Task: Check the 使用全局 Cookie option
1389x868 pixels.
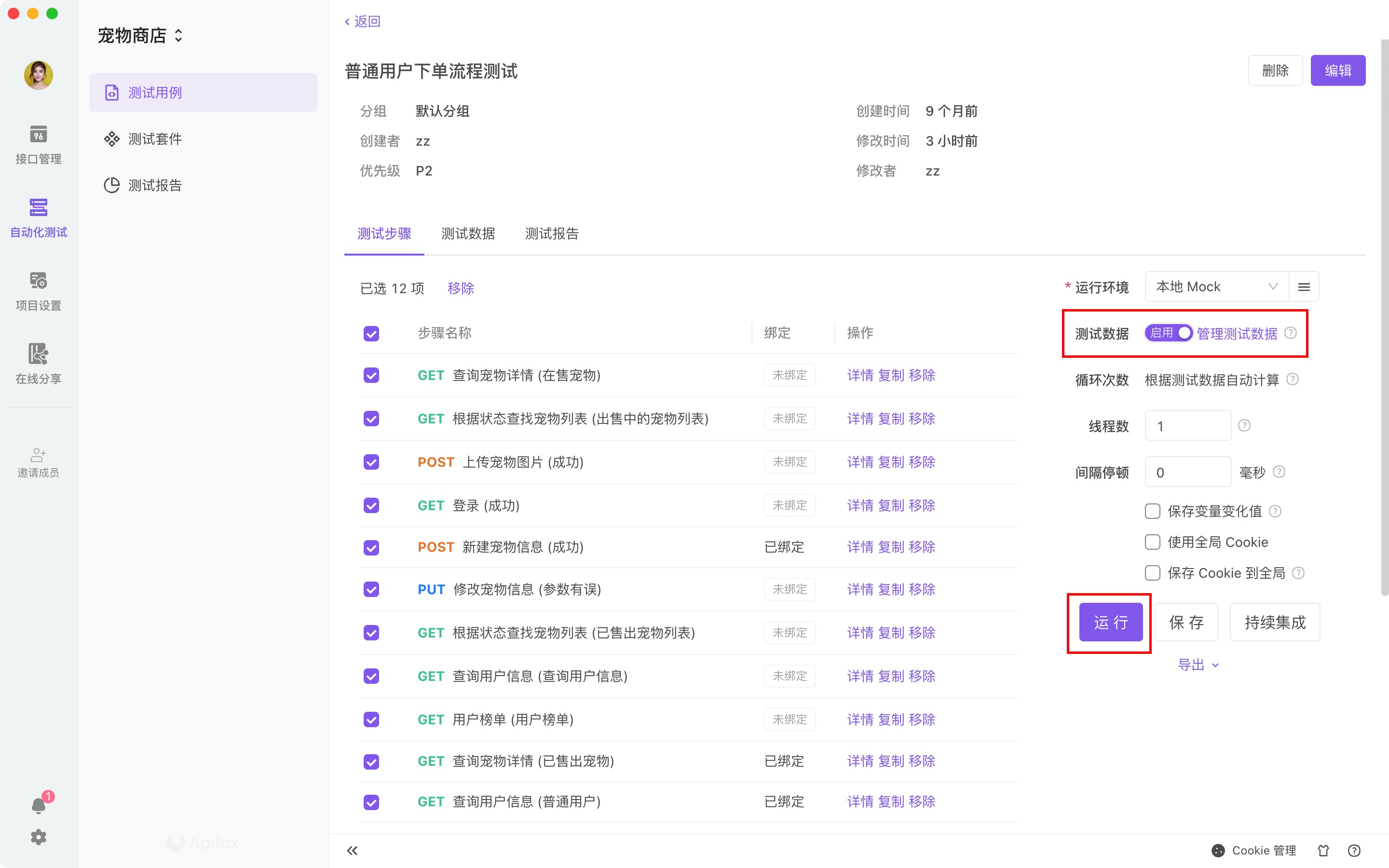Action: pos(1152,542)
